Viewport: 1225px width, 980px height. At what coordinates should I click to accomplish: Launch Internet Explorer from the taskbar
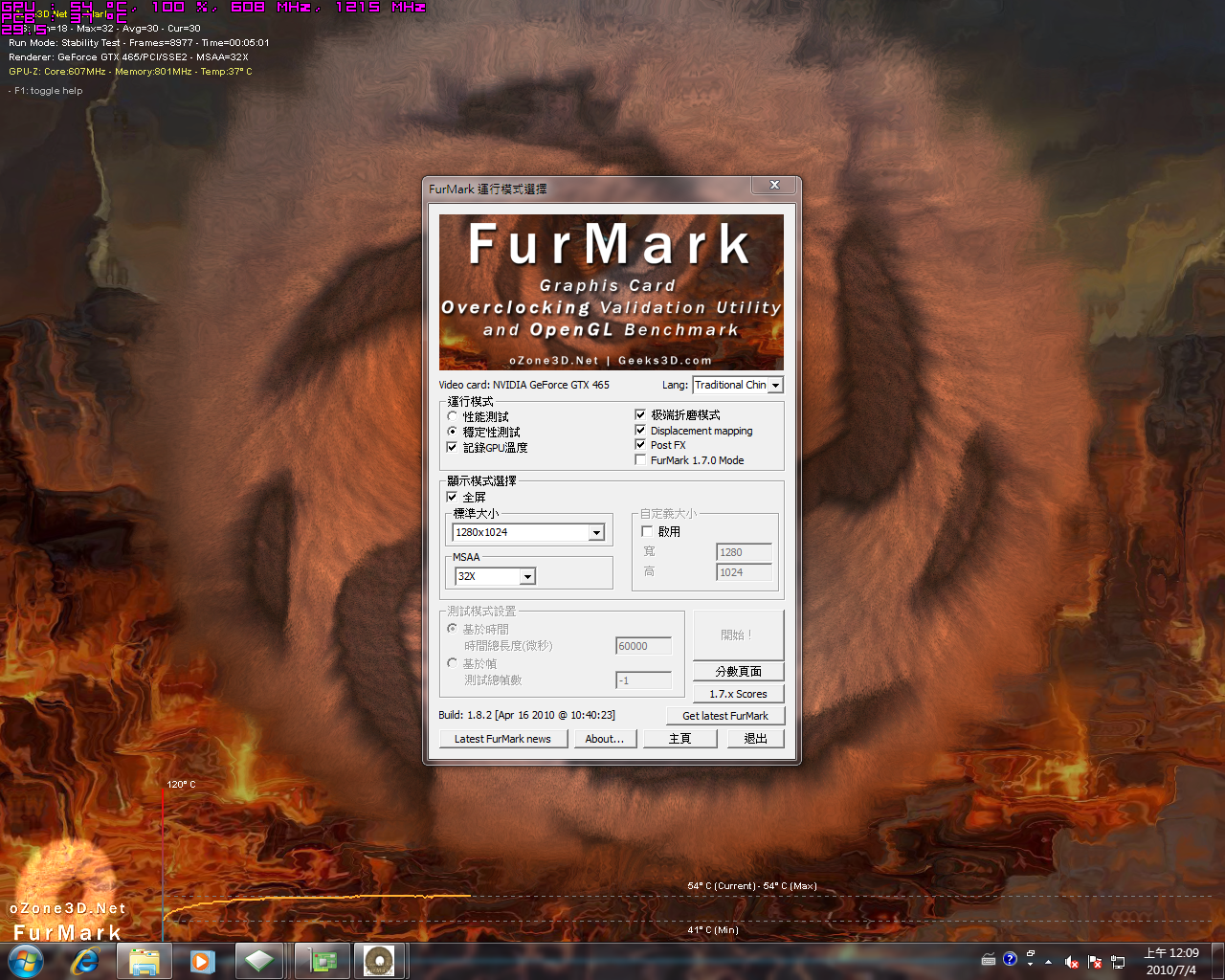tap(85, 961)
